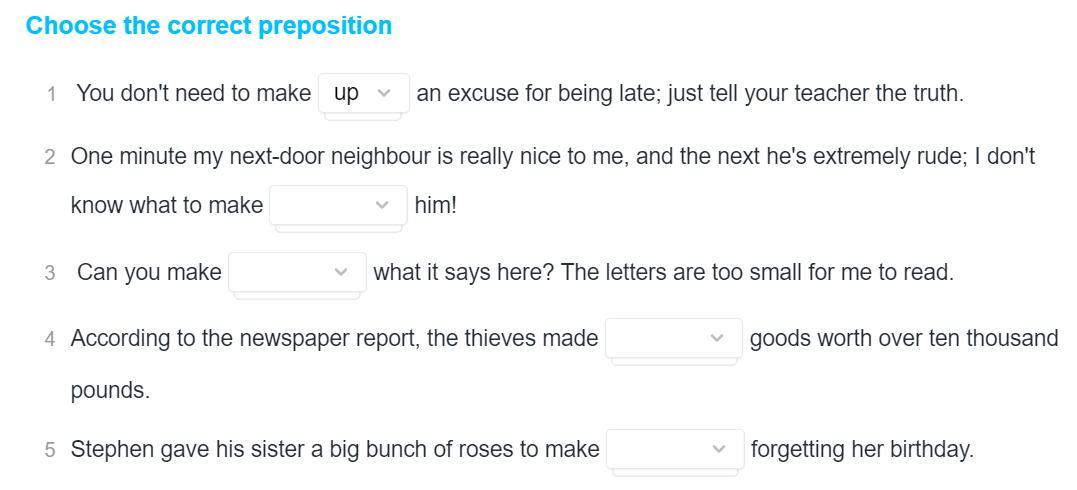This screenshot has width=1077, height=490.
Task: Click the chevron arrow in sentence 2 dropdown
Action: click(x=383, y=205)
